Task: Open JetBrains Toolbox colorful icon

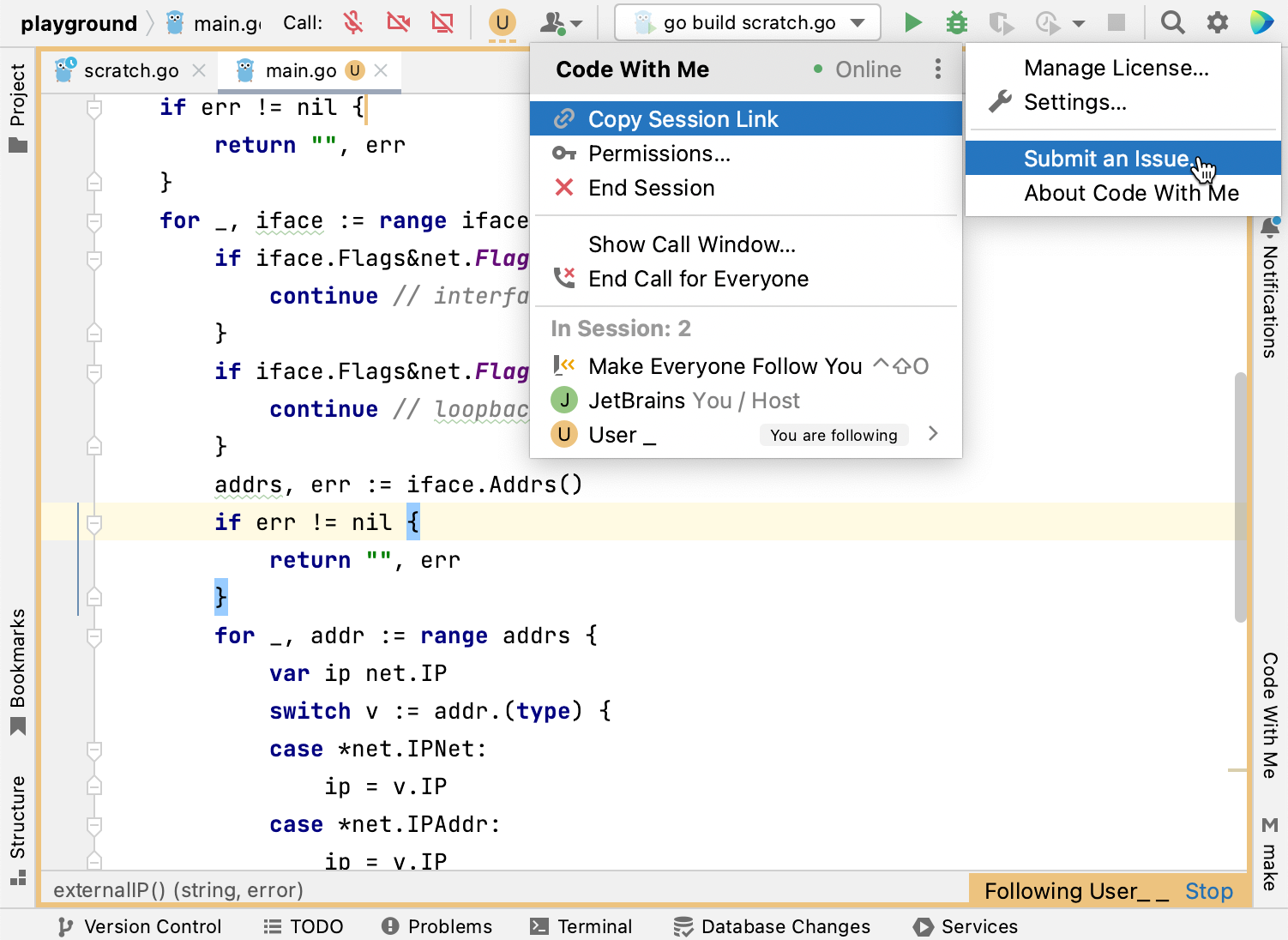Action: point(1261,22)
